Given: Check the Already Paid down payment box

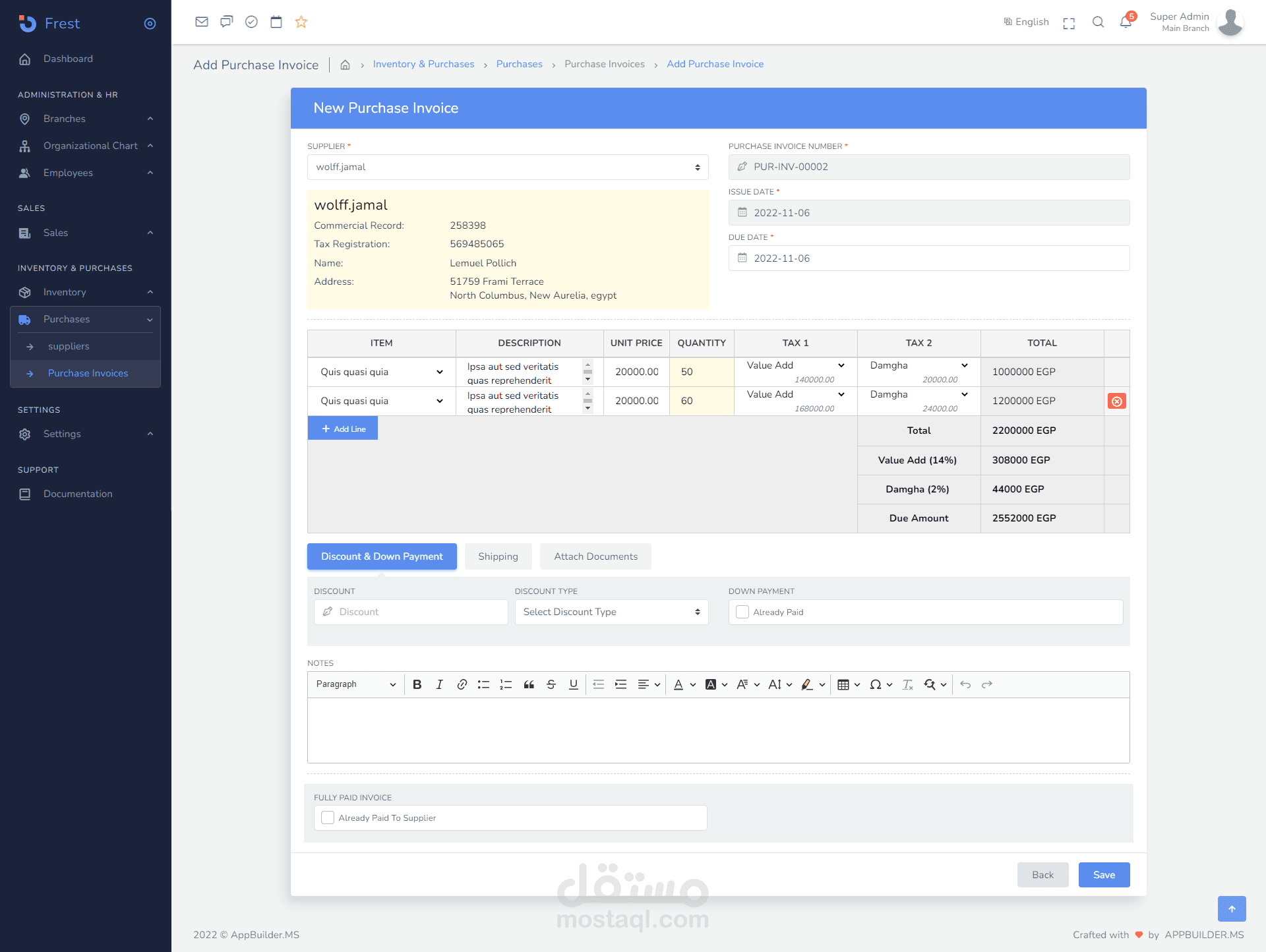Looking at the screenshot, I should pos(742,612).
